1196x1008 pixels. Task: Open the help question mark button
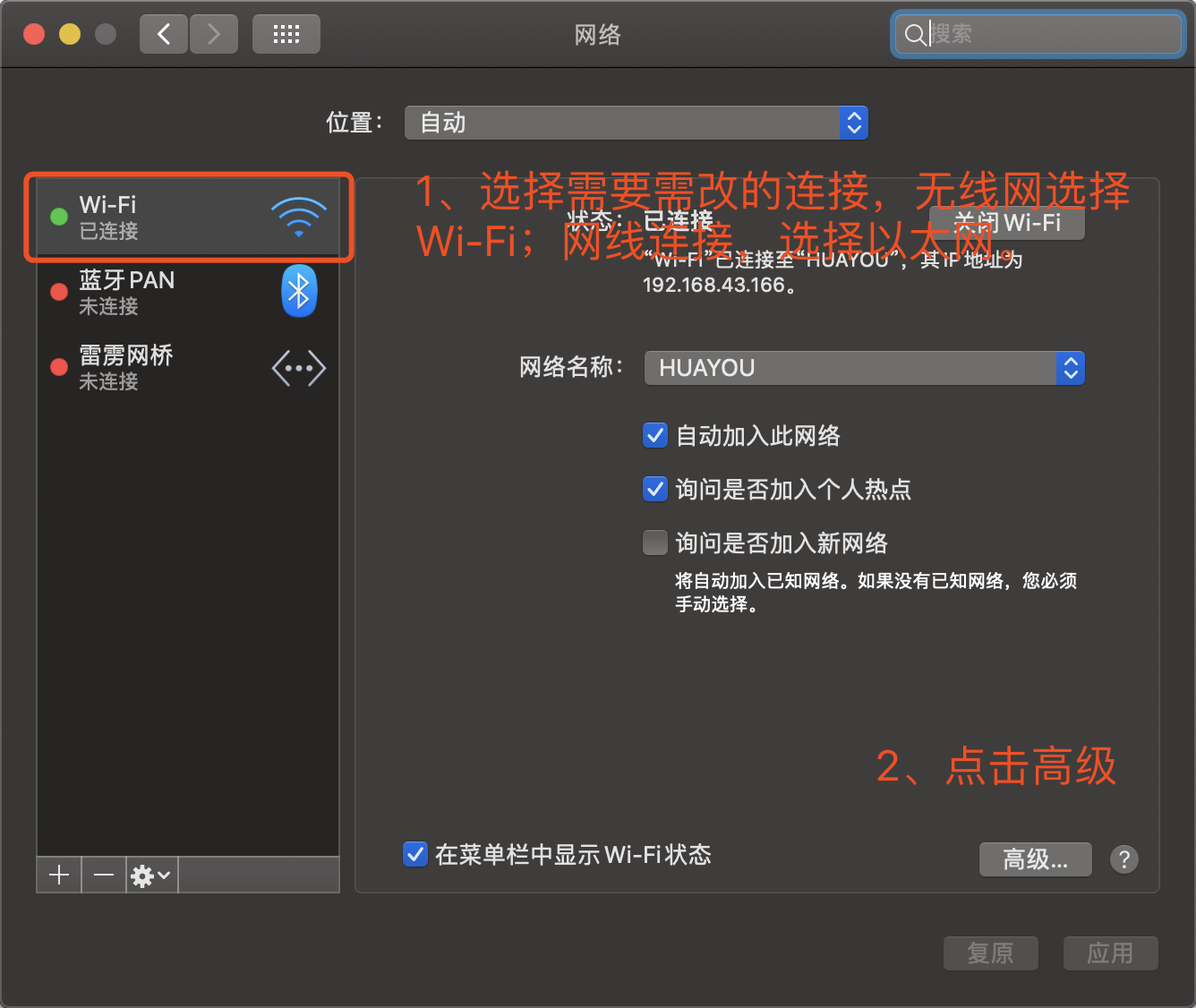point(1124,859)
